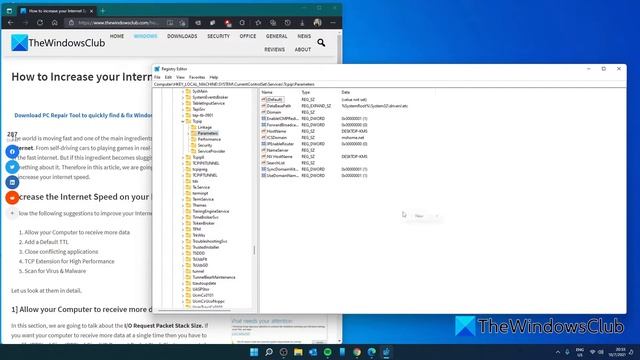Close the Edge article tab

click(x=91, y=11)
